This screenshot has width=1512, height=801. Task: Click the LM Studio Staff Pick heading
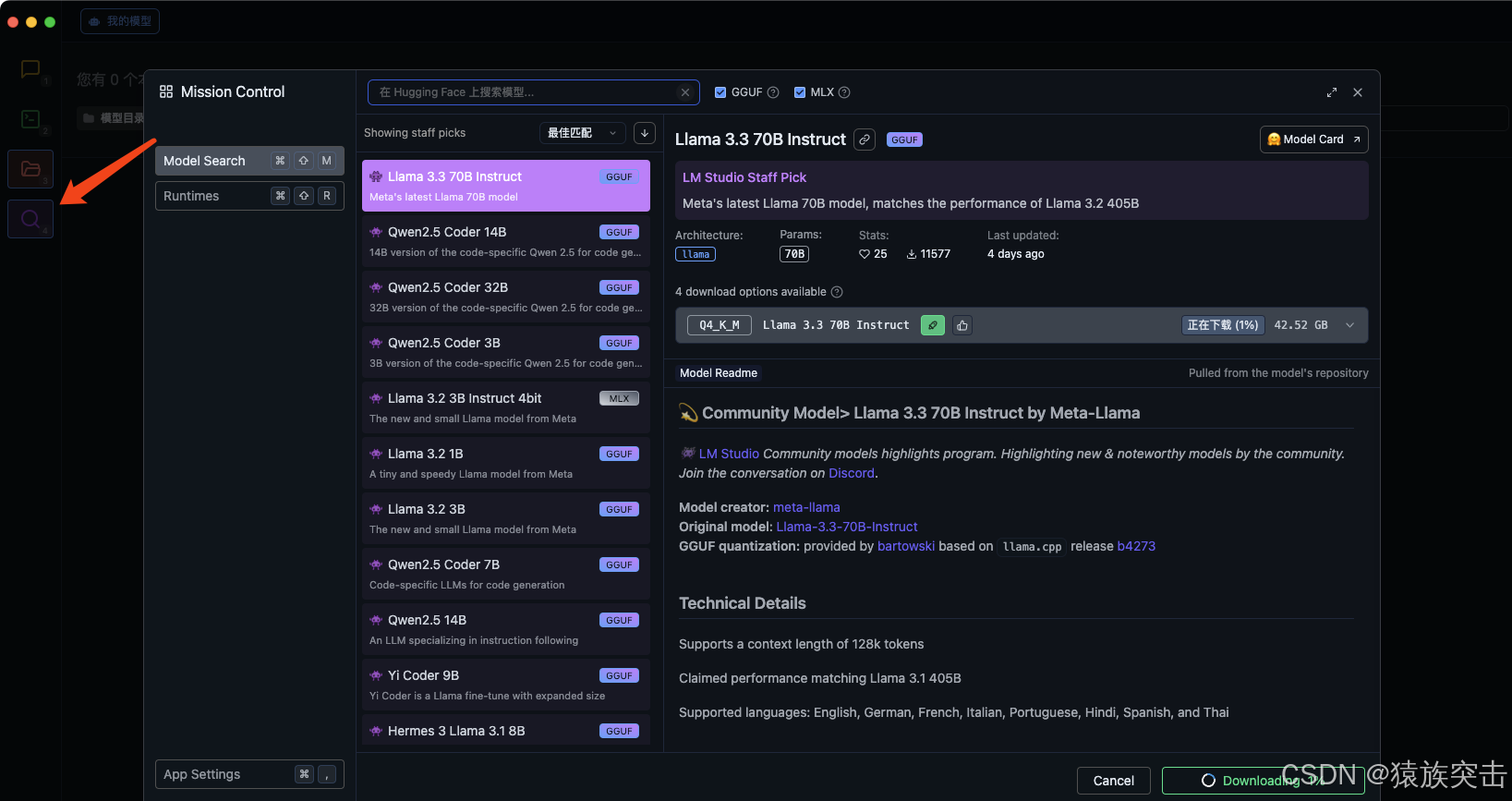point(744,177)
